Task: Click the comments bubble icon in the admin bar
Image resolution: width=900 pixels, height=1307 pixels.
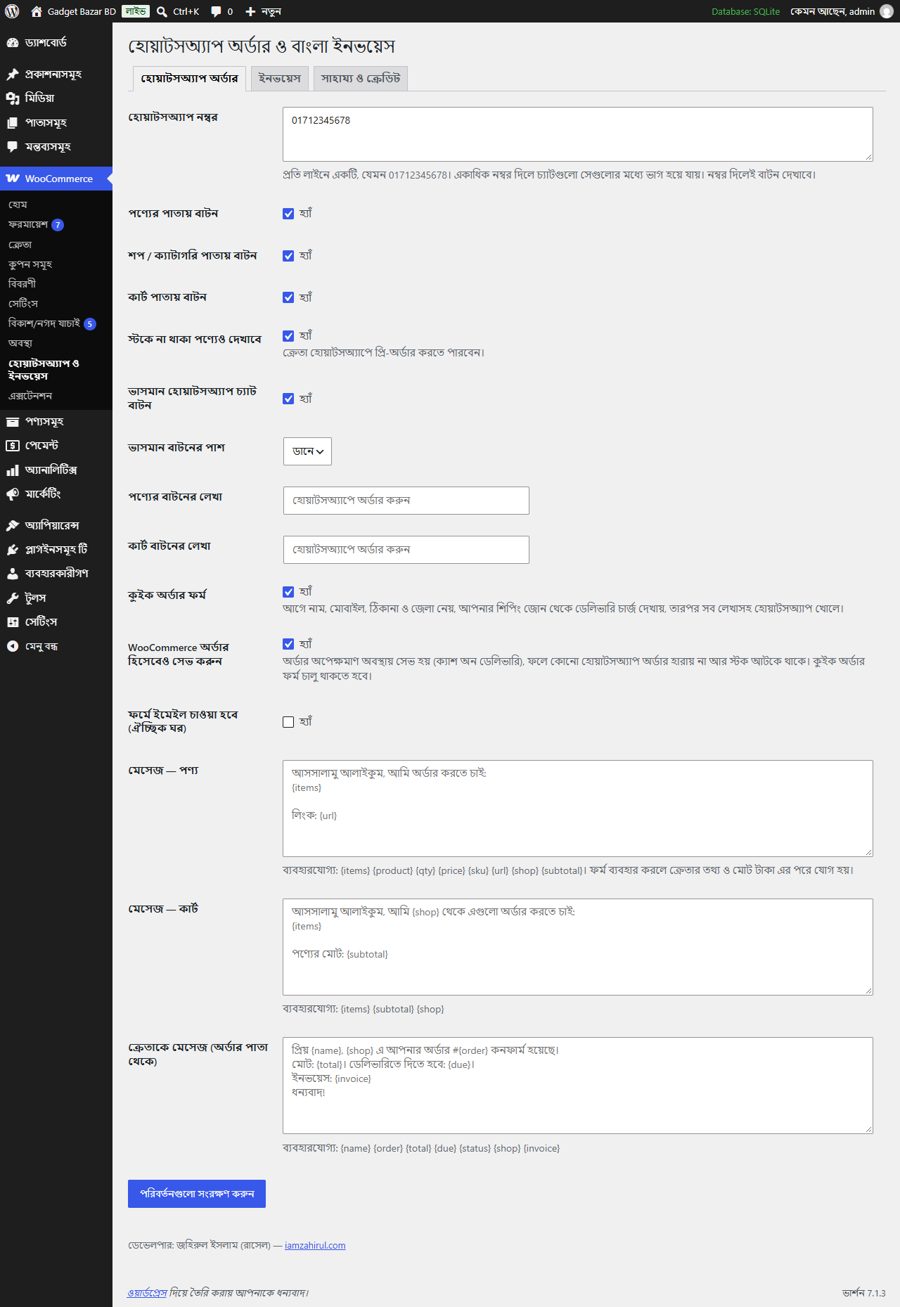Action: pyautogui.click(x=216, y=12)
